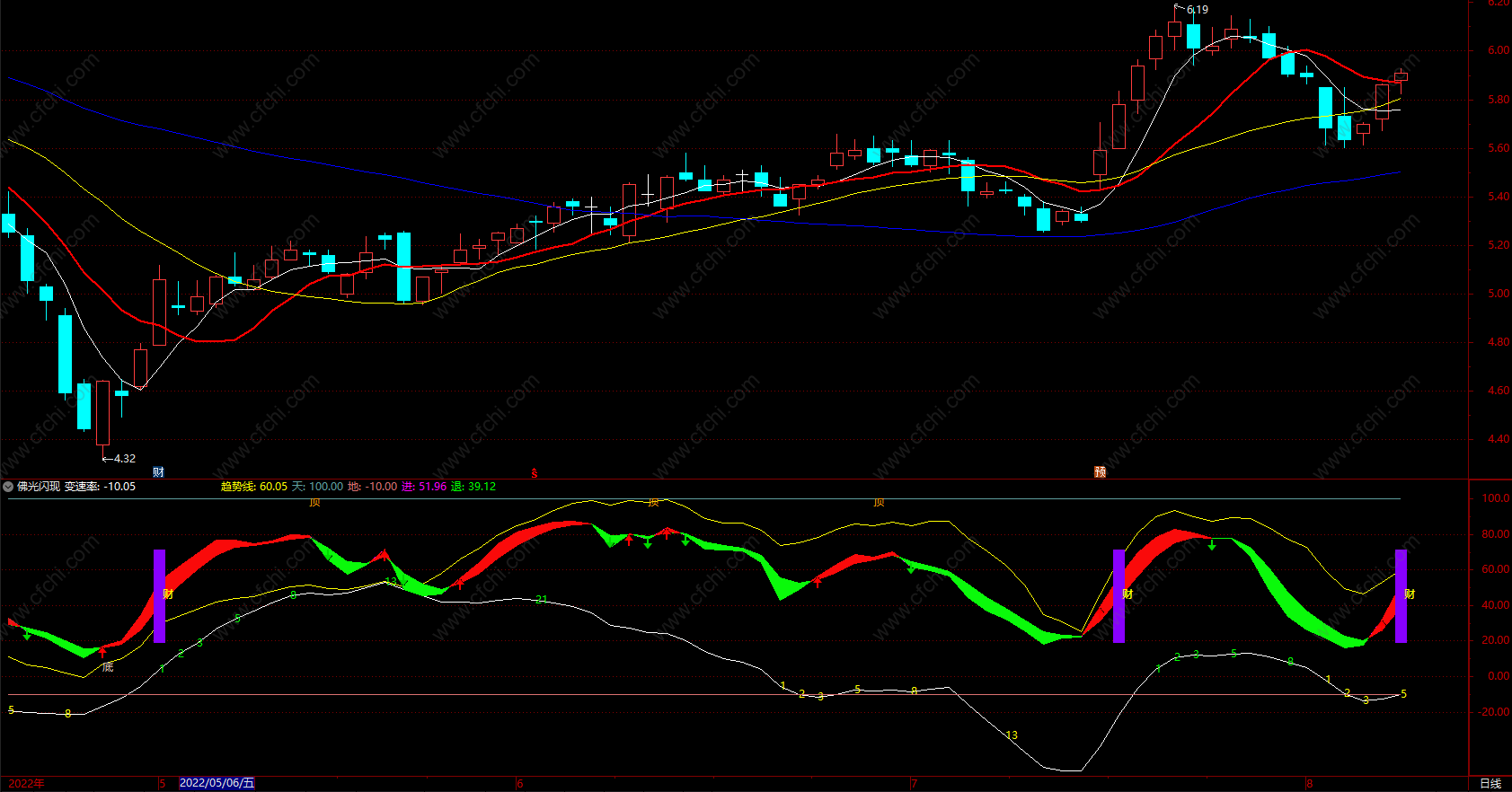Click the 2022年 year label

click(x=26, y=783)
